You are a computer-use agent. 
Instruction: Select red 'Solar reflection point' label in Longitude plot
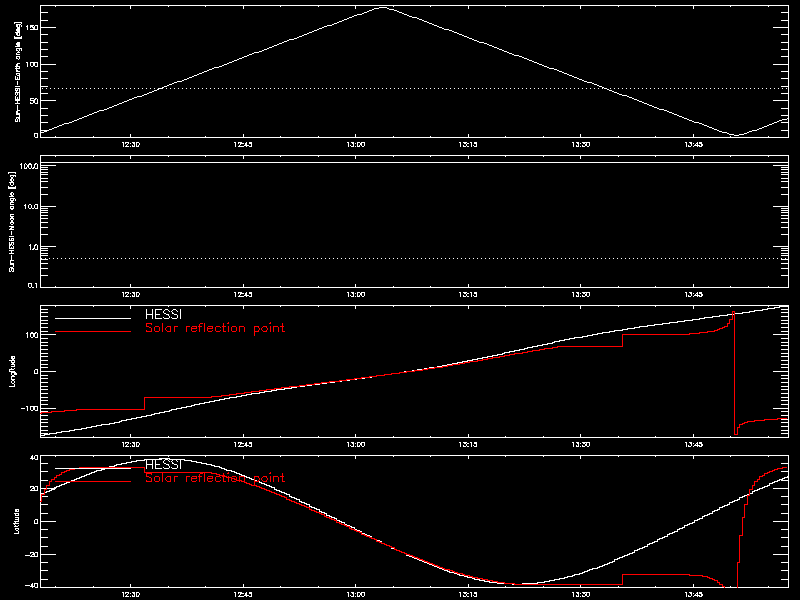point(215,328)
